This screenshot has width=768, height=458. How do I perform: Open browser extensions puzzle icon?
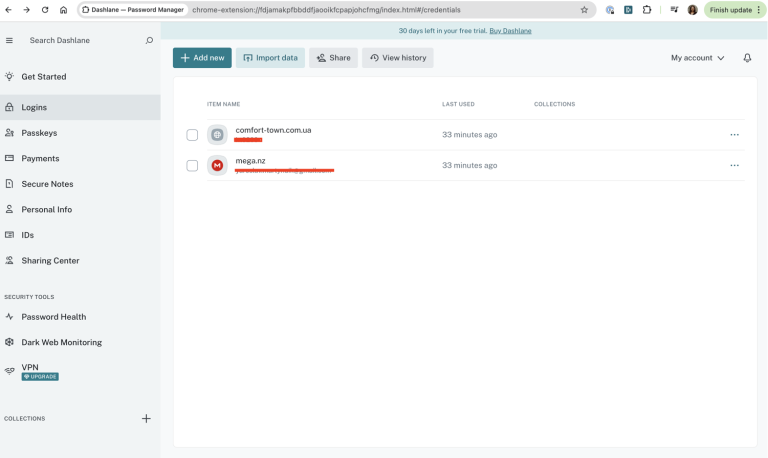point(647,10)
